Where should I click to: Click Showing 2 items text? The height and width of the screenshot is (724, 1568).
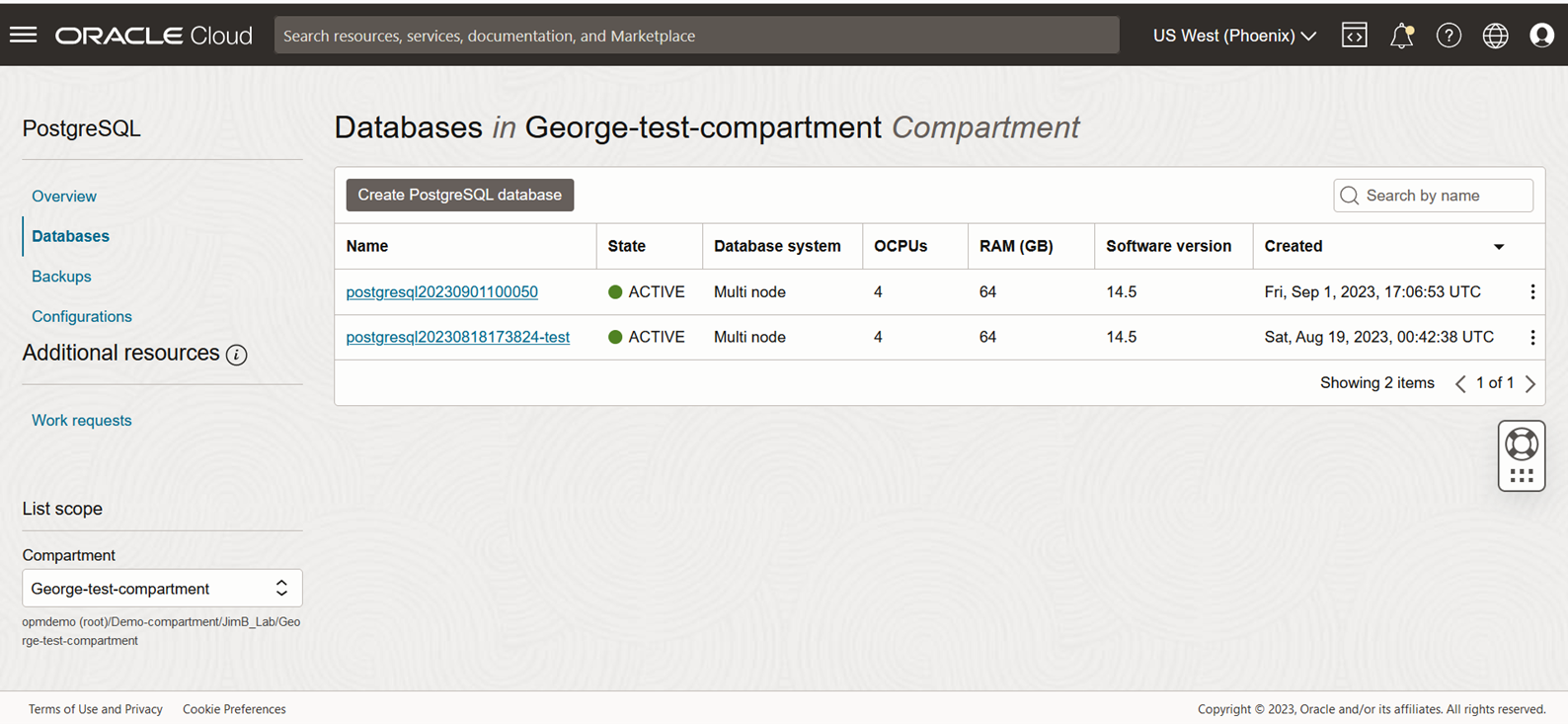click(x=1376, y=382)
